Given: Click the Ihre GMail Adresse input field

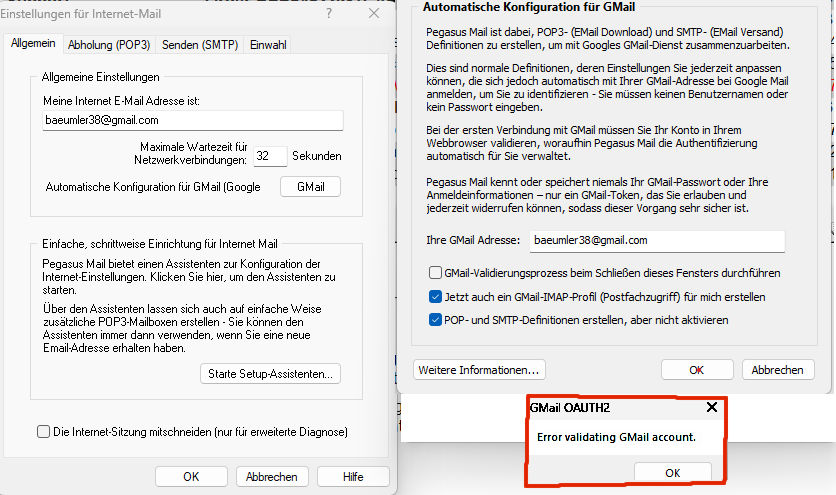Looking at the screenshot, I should tap(655, 241).
